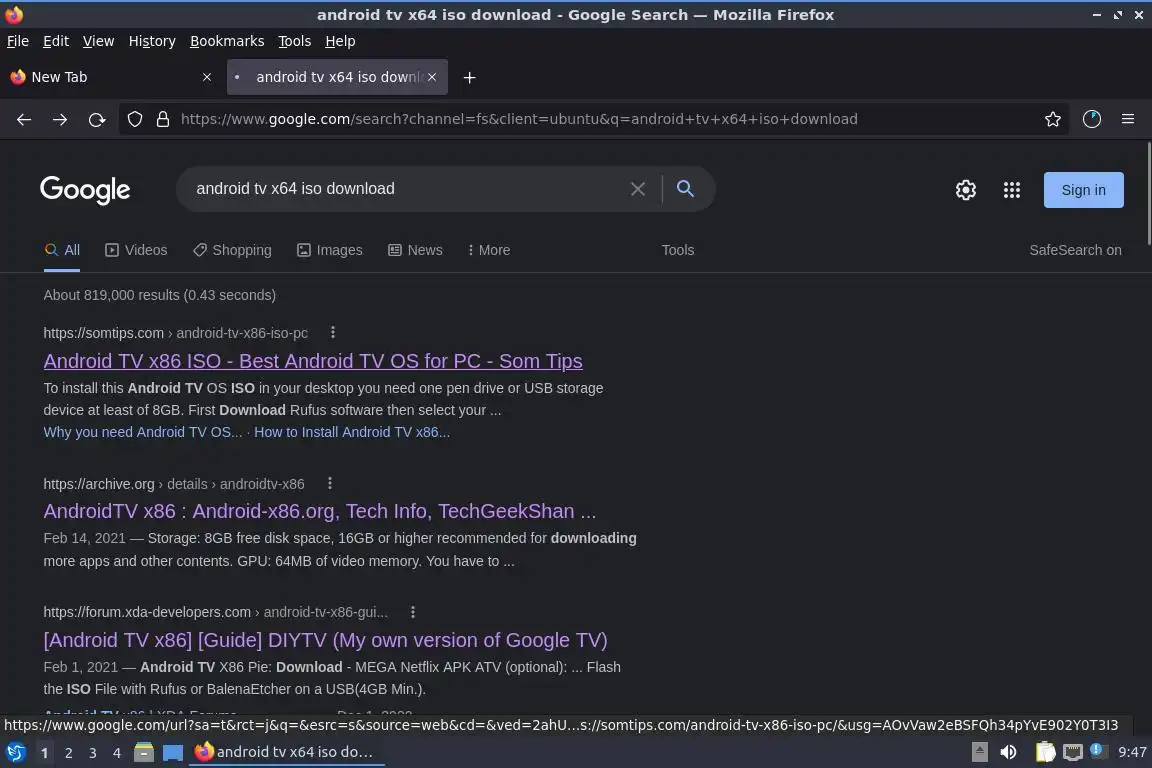Click the show desktop panel icon
This screenshot has height=768, width=1152.
tap(173, 752)
